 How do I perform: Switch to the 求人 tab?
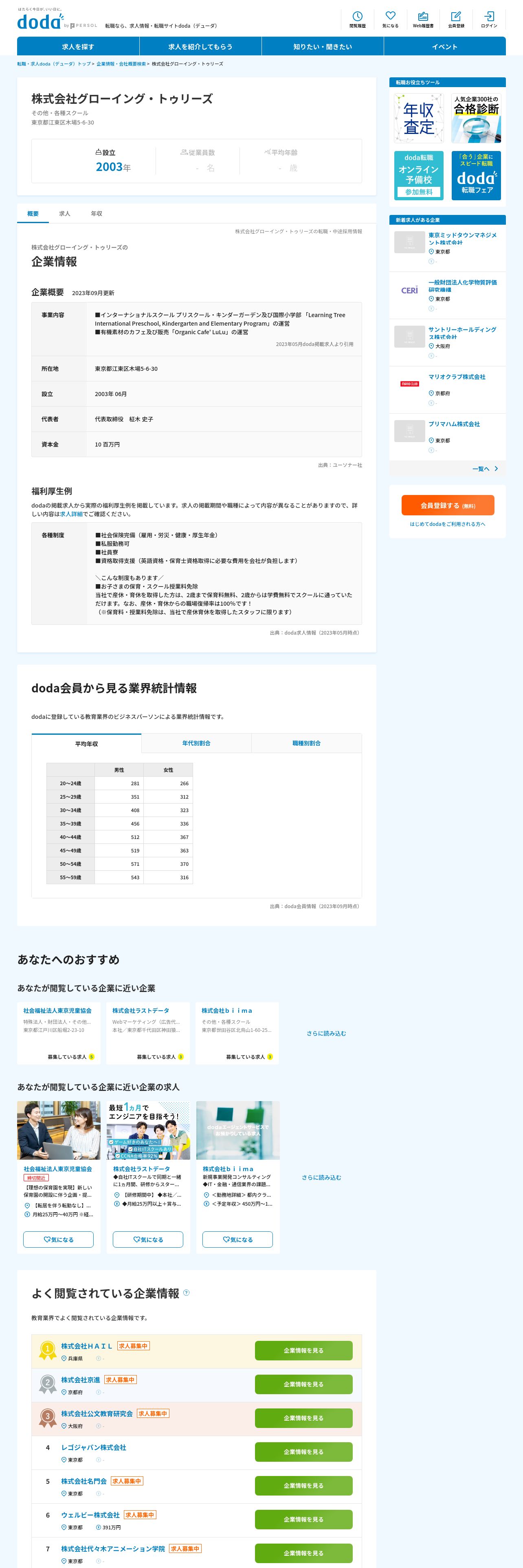pos(64,214)
